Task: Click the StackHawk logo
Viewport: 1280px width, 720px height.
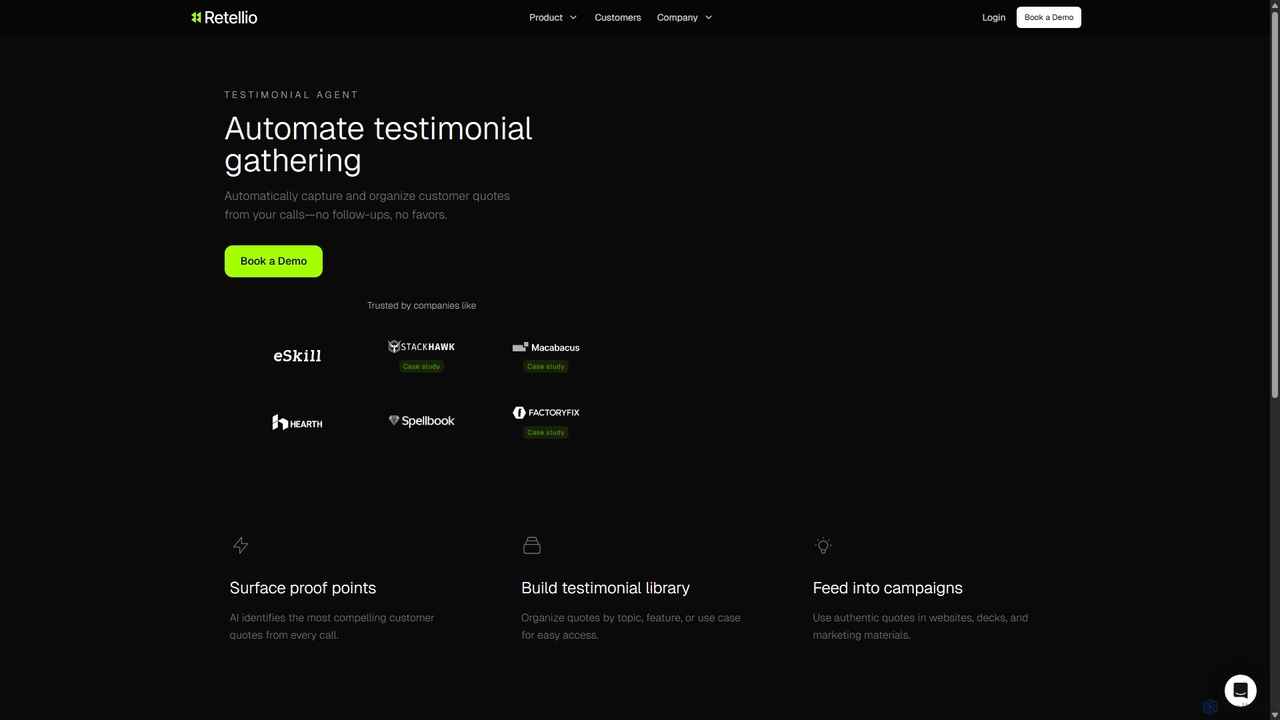Action: click(x=421, y=346)
